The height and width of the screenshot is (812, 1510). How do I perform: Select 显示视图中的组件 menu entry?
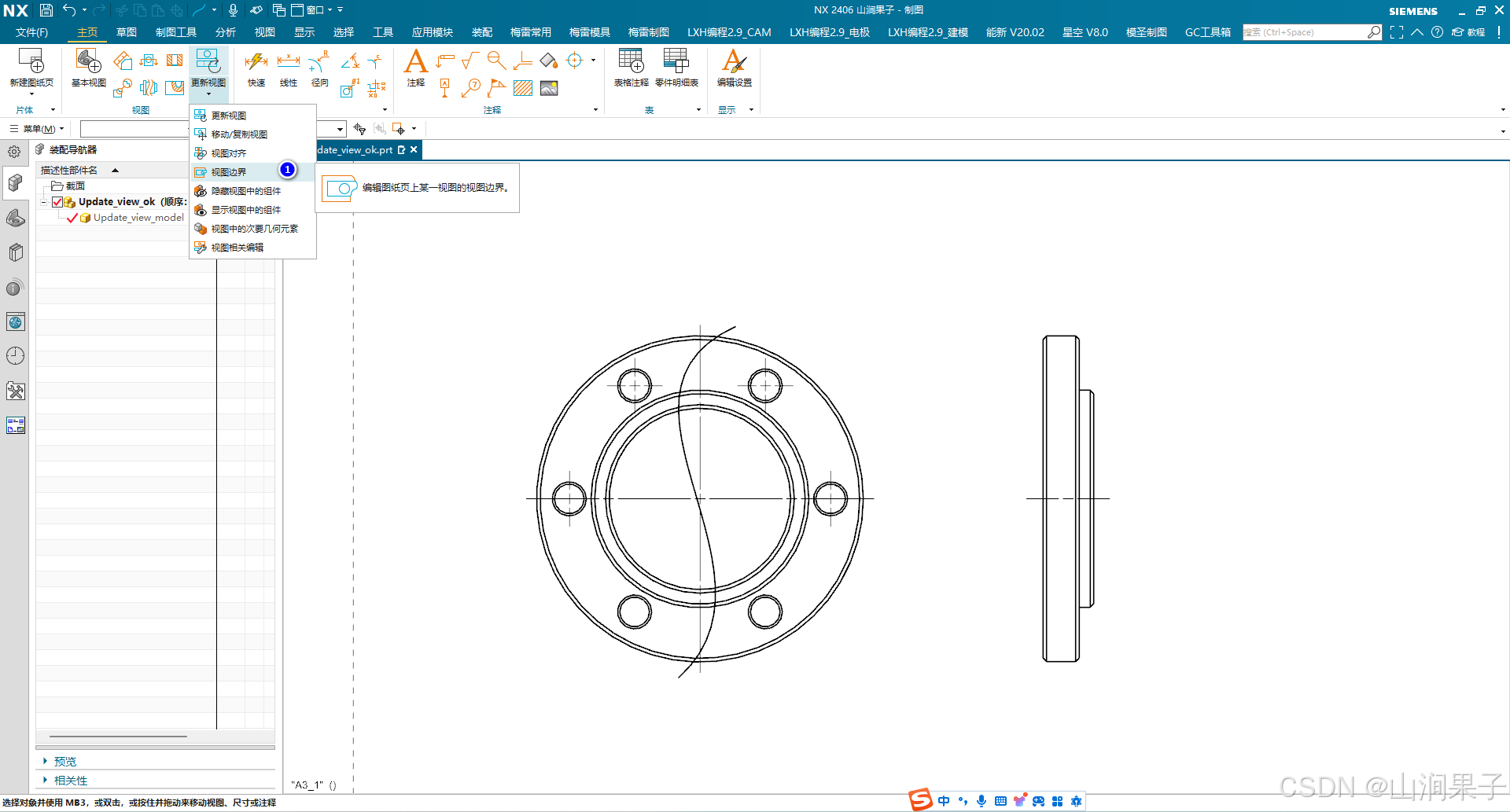point(252,210)
